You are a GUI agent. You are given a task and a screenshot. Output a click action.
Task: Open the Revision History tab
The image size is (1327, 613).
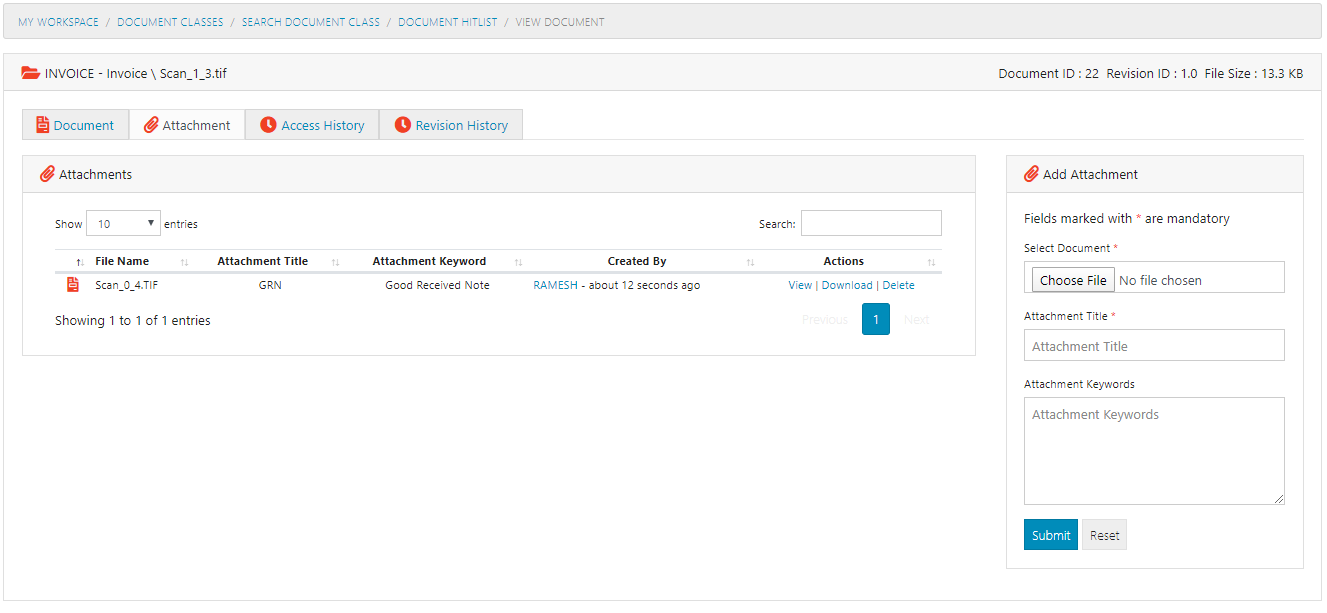451,125
